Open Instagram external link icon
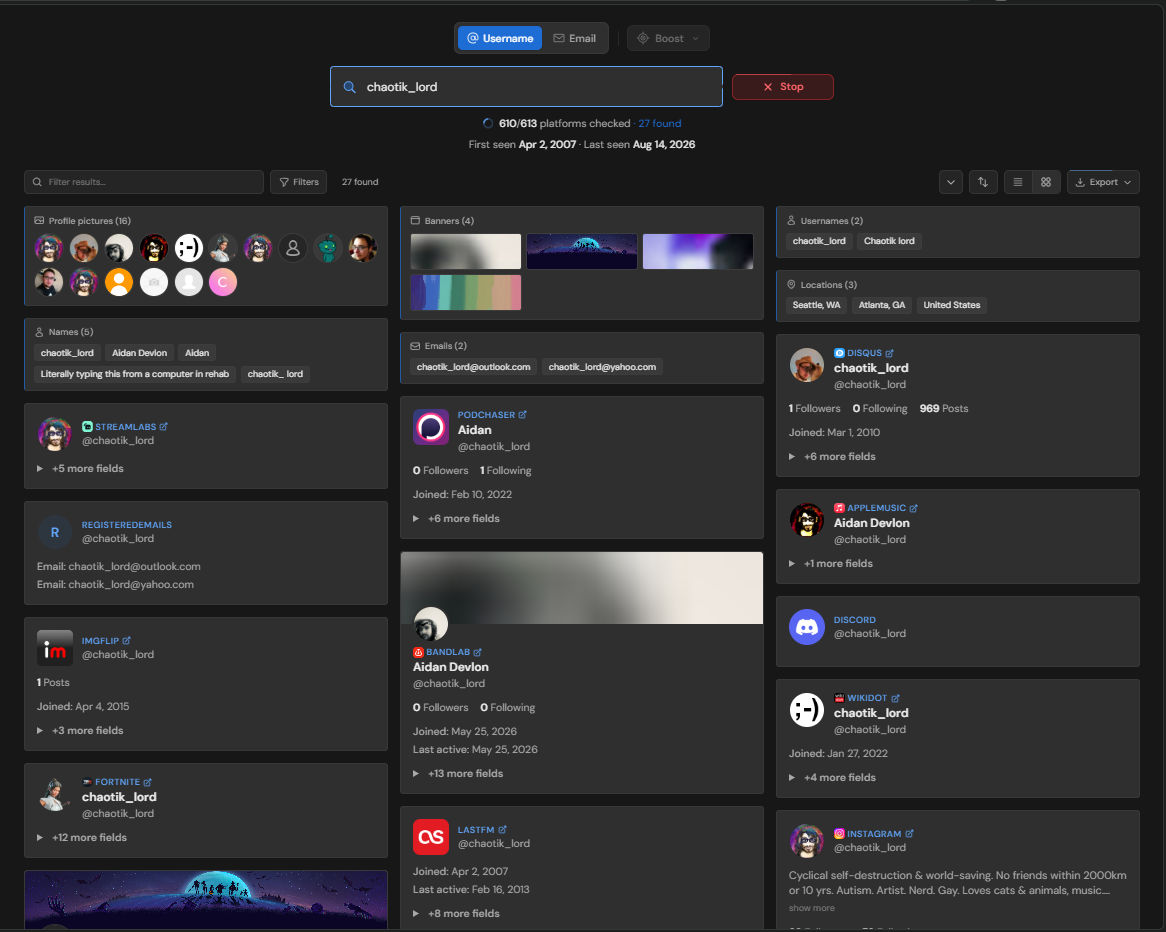This screenshot has height=932, width=1166. 909,834
